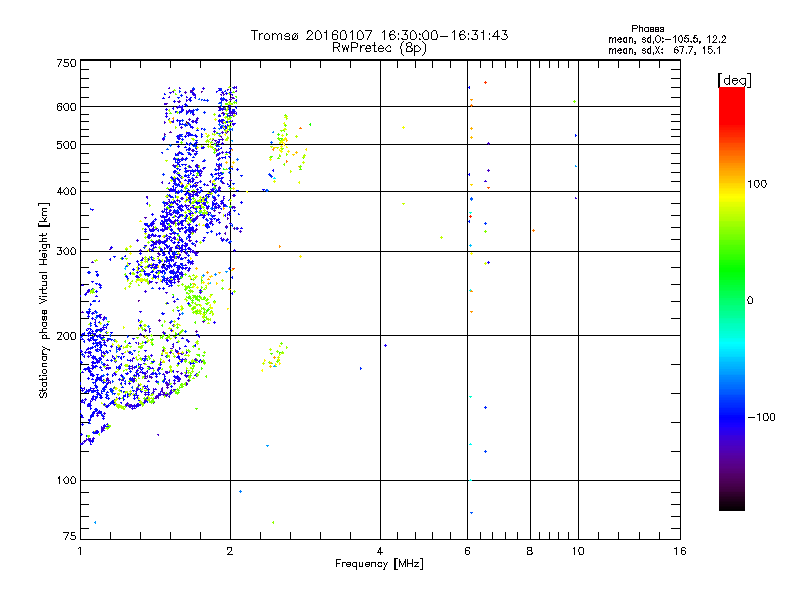This screenshot has height=600, width=800.
Task: Click the x-axis tick label "6"
Action: click(x=467, y=551)
